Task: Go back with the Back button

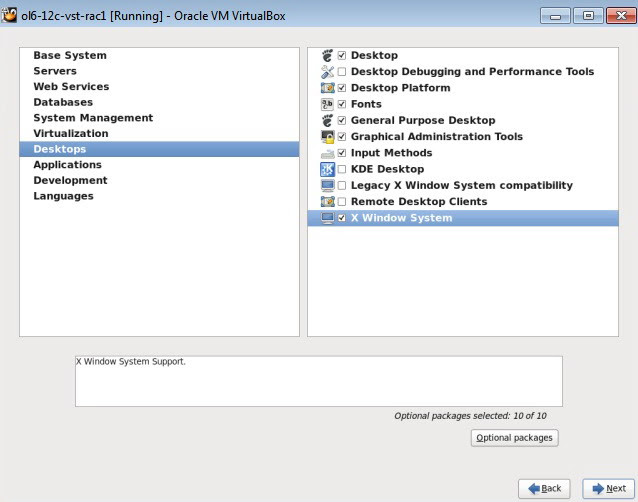Action: pos(544,489)
